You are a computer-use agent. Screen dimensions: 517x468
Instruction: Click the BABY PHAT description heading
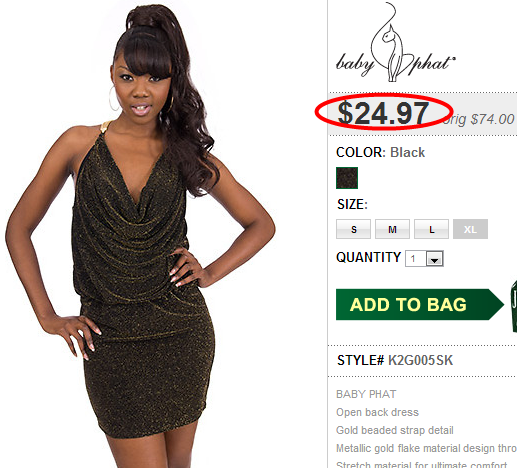tap(366, 394)
